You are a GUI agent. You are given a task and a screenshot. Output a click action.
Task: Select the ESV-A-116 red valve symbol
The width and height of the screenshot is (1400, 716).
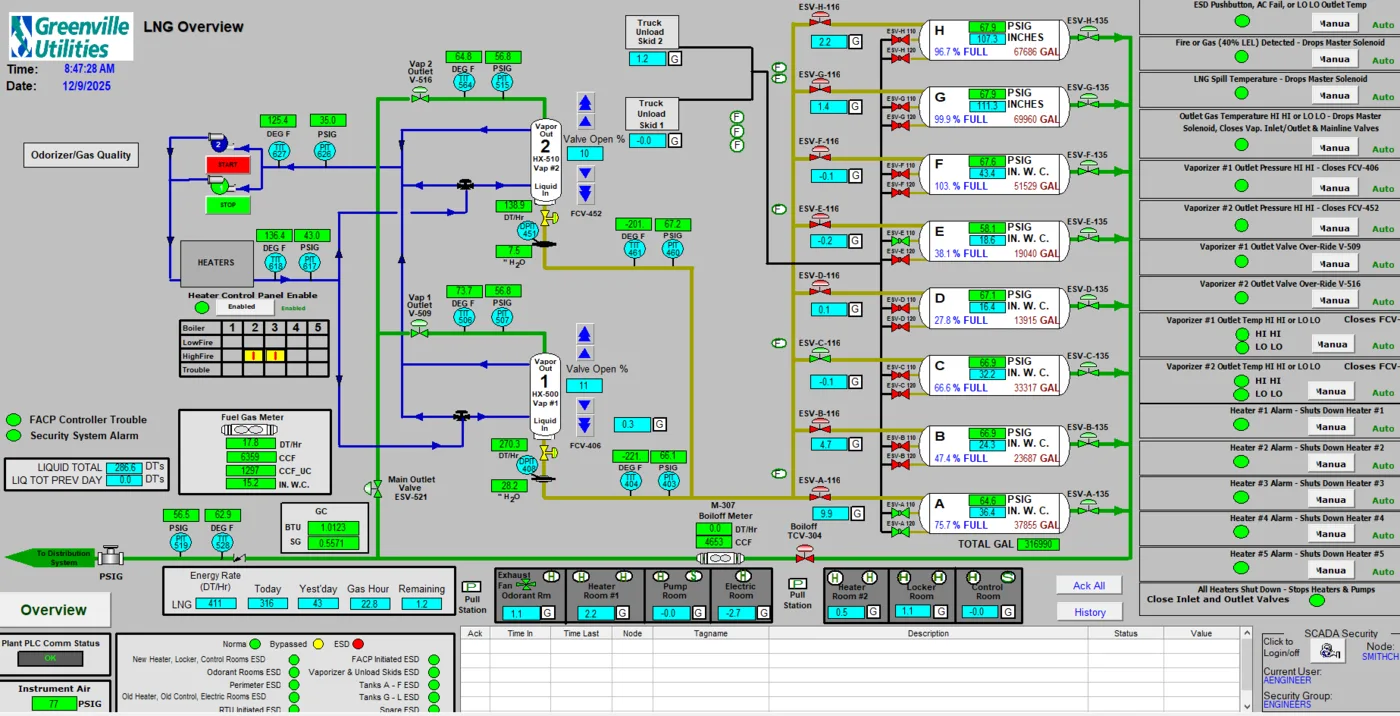[x=820, y=495]
